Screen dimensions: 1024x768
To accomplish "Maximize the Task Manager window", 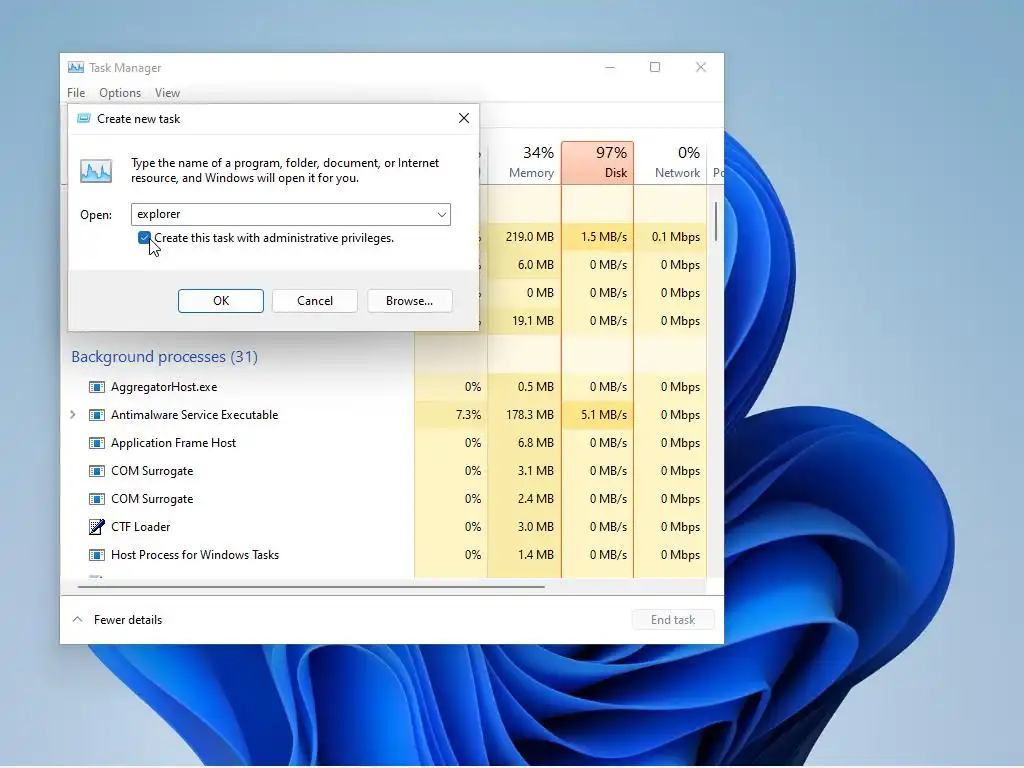I will (655, 67).
